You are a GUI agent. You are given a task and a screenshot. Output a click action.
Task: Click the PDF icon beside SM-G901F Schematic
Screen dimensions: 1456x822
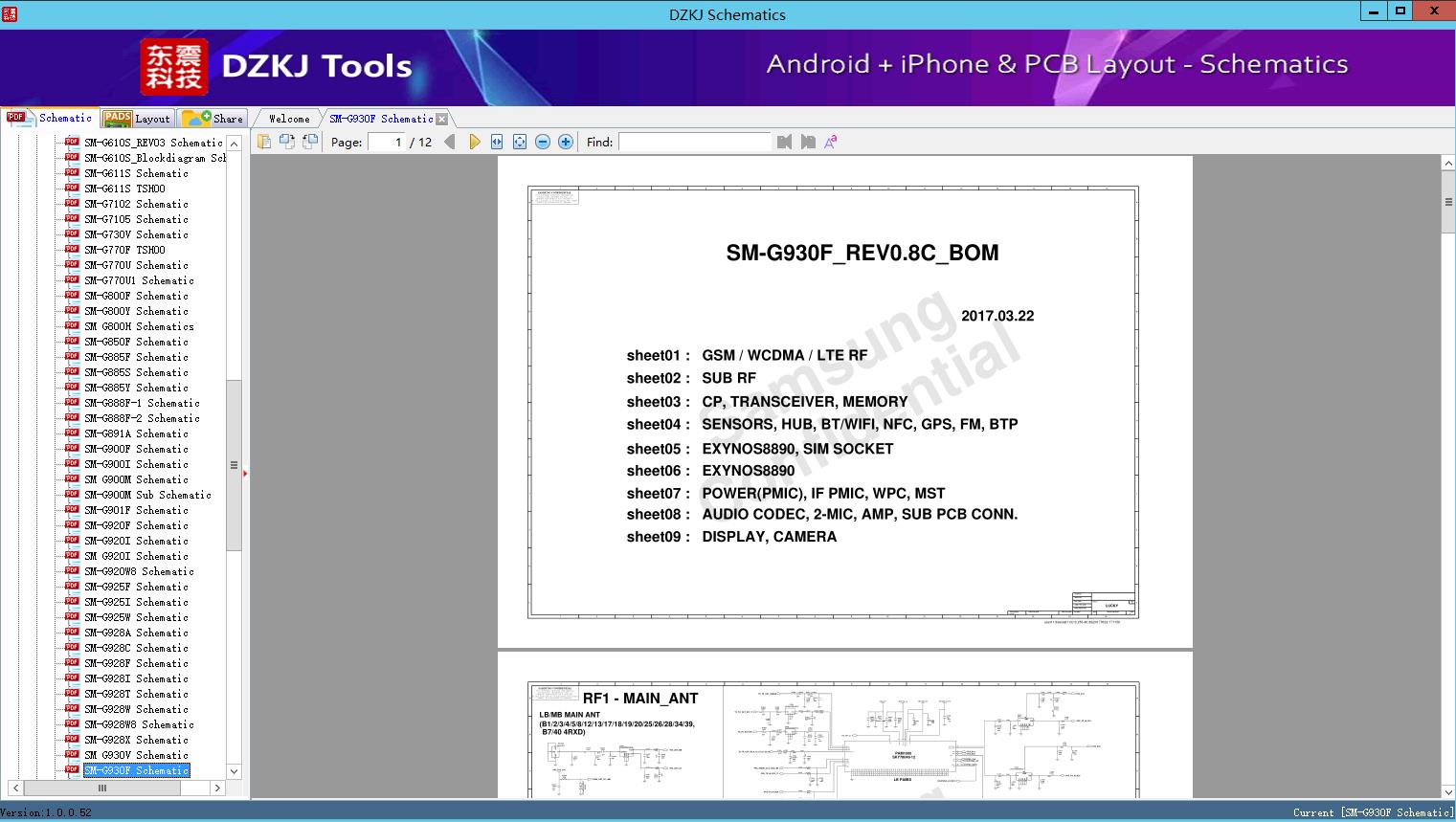(72, 509)
